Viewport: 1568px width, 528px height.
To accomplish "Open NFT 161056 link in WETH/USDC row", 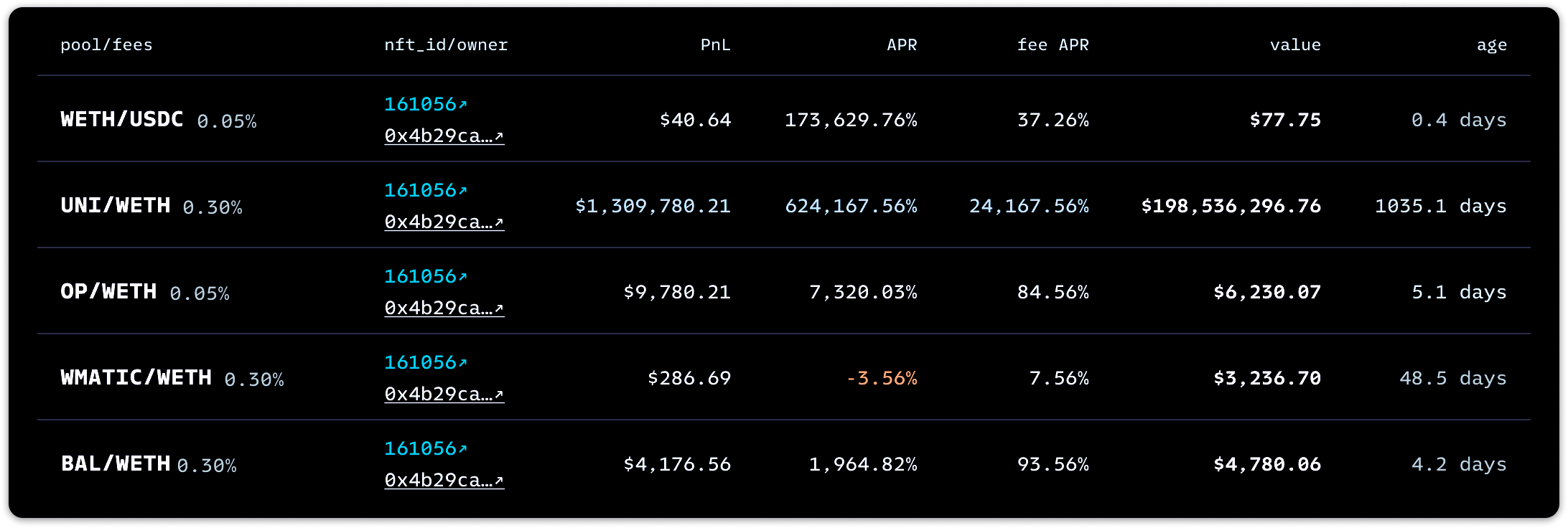I will click(x=425, y=105).
